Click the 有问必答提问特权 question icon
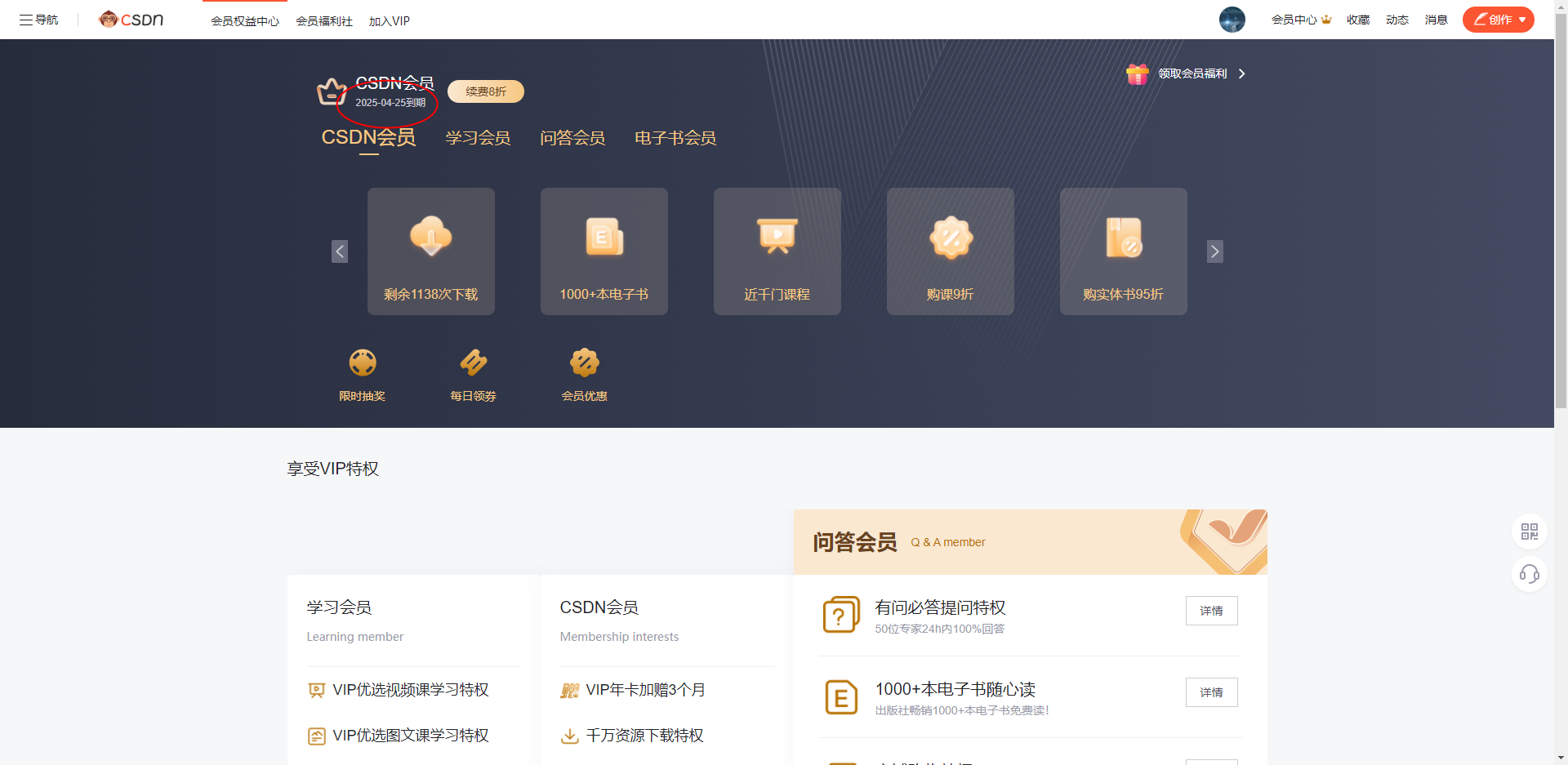The image size is (1568, 765). 841,615
